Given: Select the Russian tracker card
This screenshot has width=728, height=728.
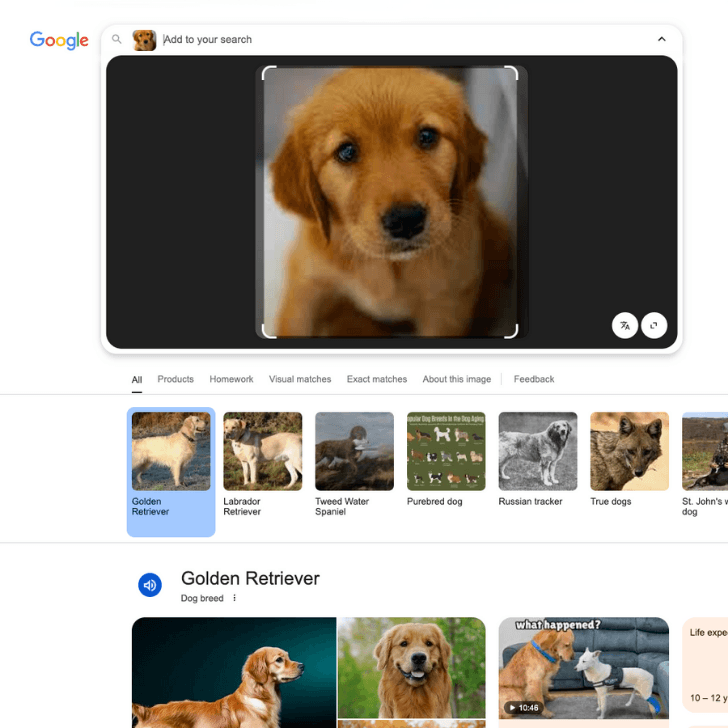Looking at the screenshot, I should click(538, 460).
